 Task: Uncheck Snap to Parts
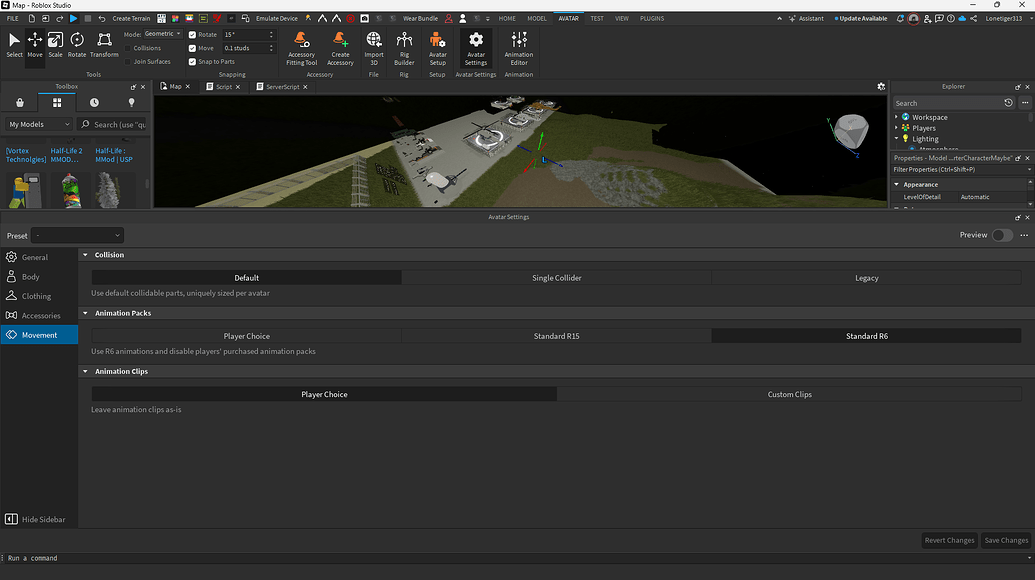tap(194, 61)
